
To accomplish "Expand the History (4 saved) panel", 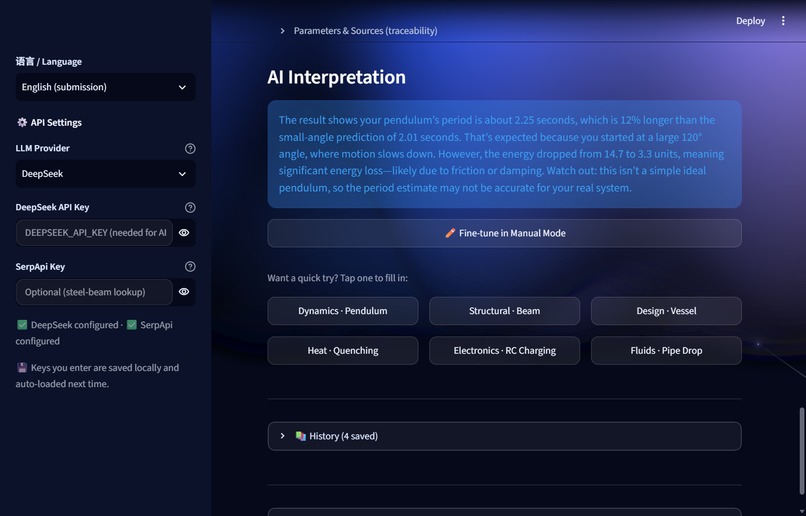I will point(504,436).
